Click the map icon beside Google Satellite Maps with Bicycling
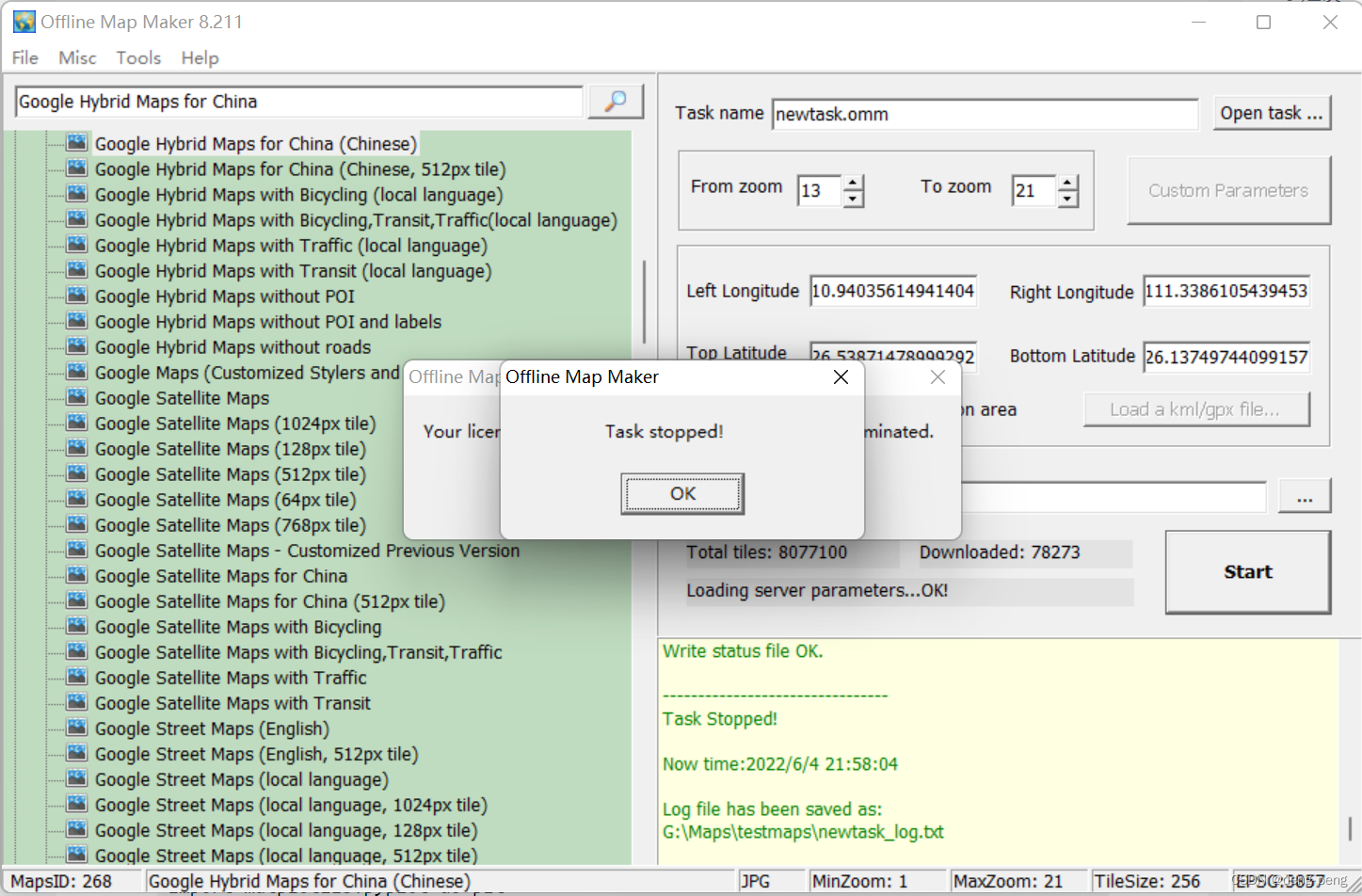The image size is (1362, 896). tap(75, 626)
